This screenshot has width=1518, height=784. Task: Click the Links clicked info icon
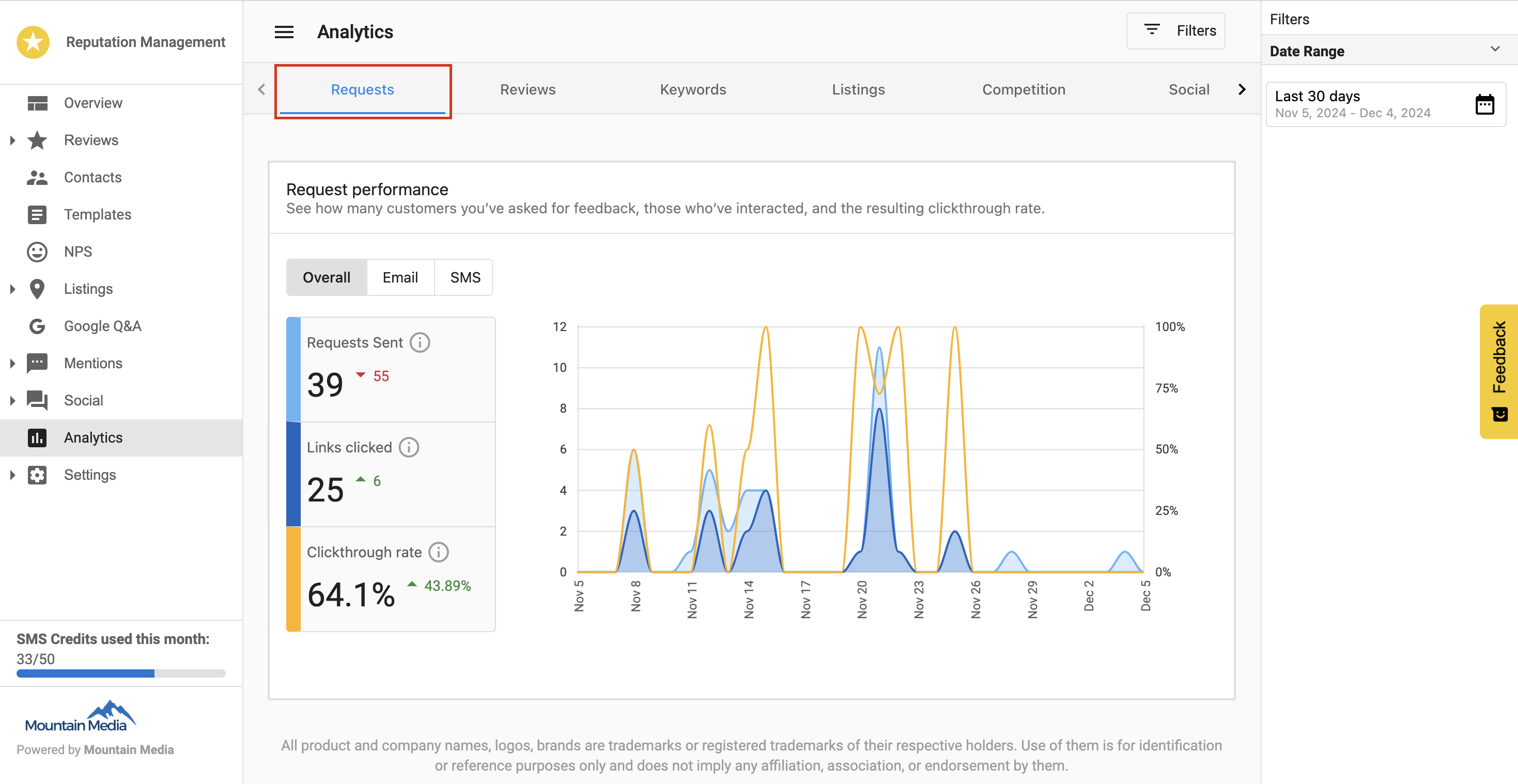click(x=409, y=448)
